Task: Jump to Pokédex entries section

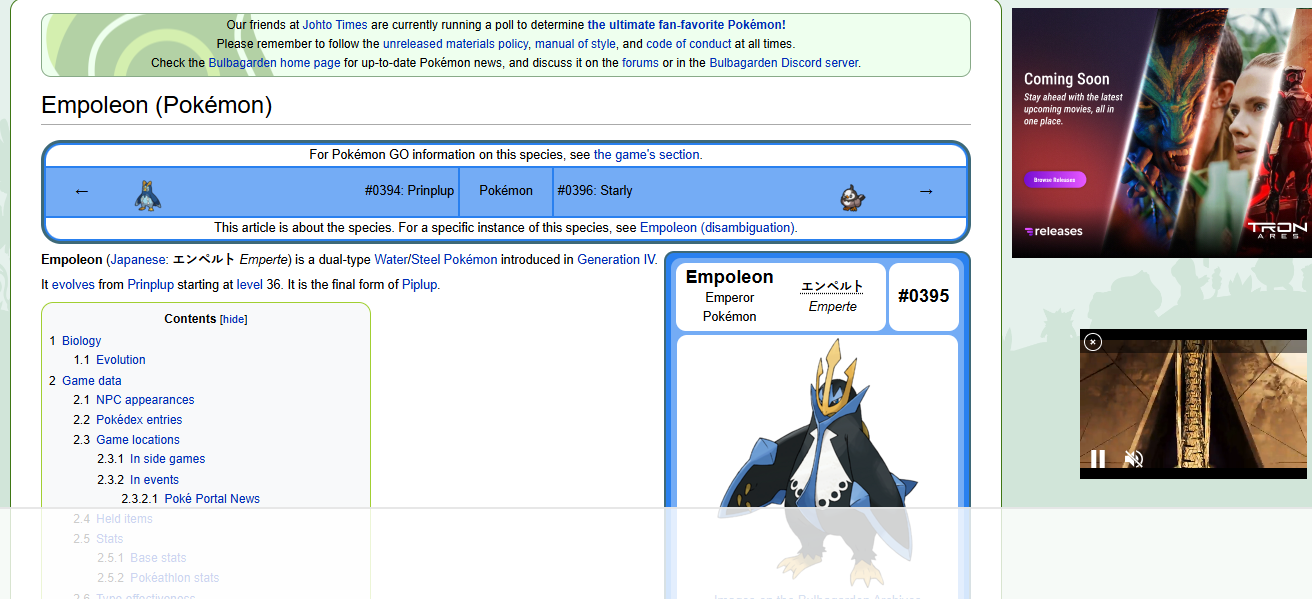Action: click(139, 420)
